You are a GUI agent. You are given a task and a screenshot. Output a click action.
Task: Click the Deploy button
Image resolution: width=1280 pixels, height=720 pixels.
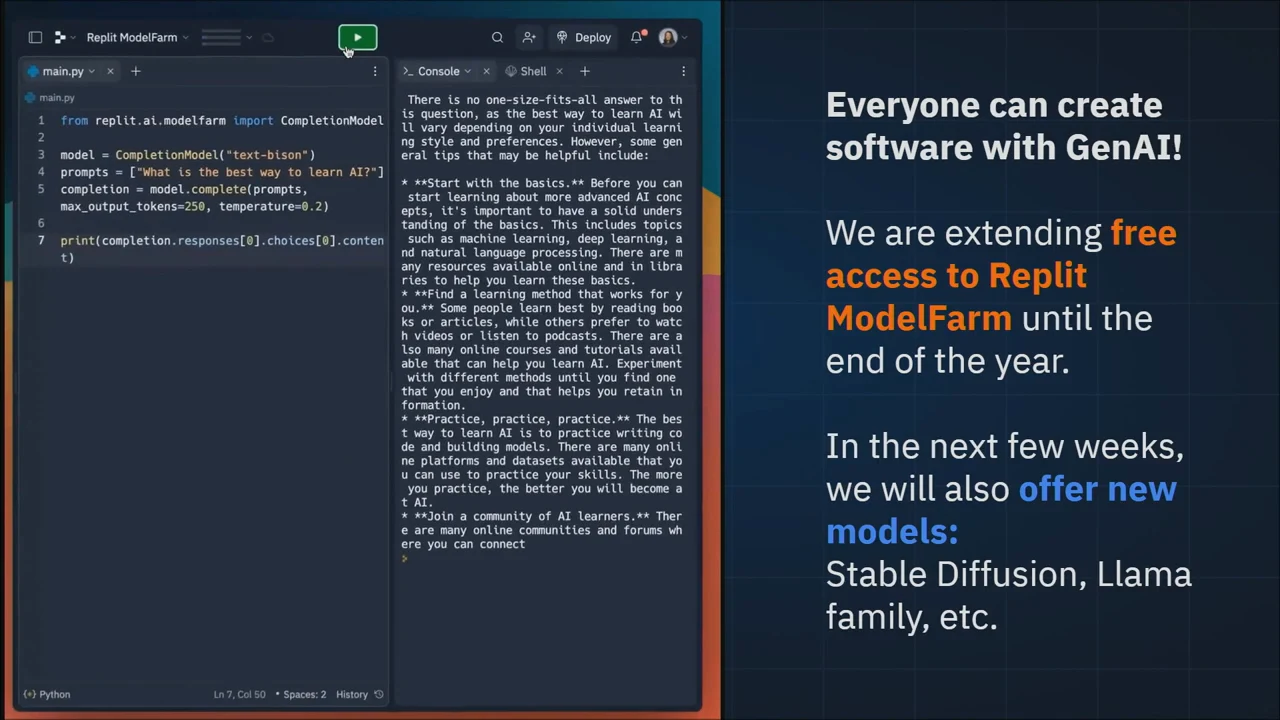click(584, 37)
